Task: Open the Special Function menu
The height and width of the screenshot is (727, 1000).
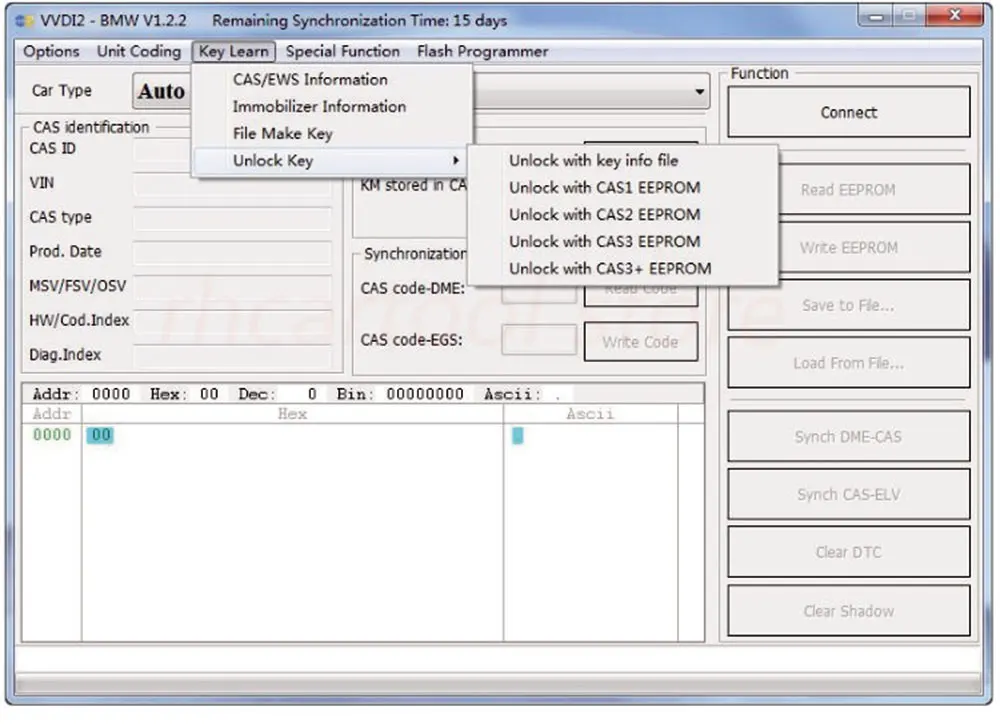Action: (x=342, y=51)
